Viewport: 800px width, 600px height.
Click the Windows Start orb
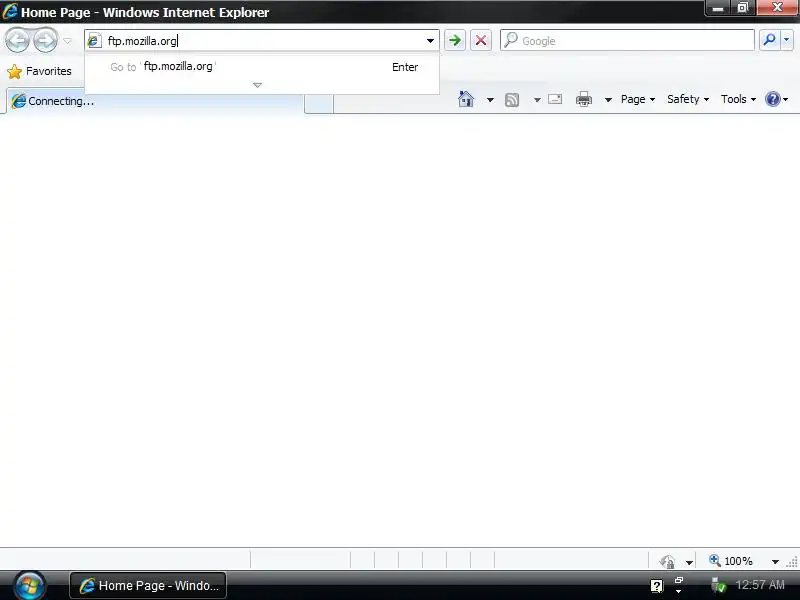30,585
